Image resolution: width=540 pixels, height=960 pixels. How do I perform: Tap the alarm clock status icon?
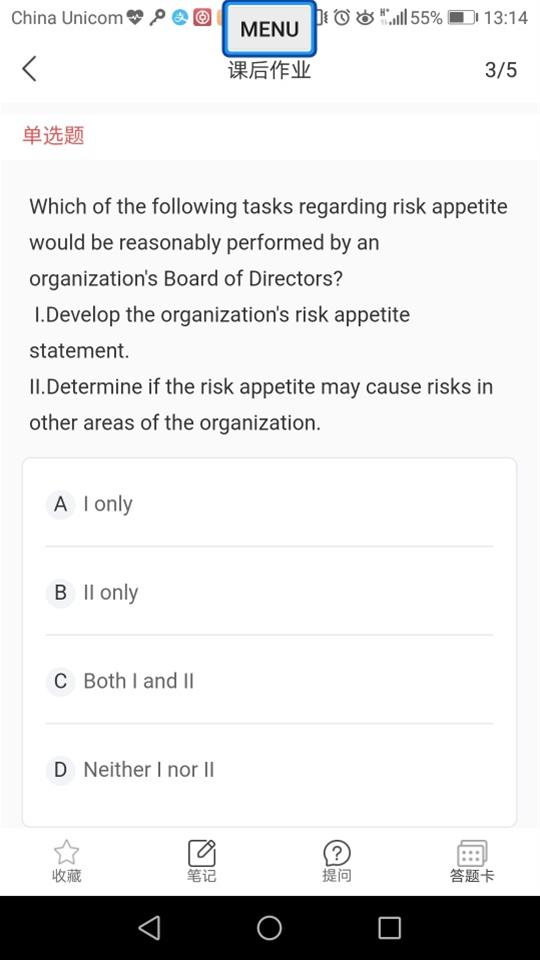[342, 17]
